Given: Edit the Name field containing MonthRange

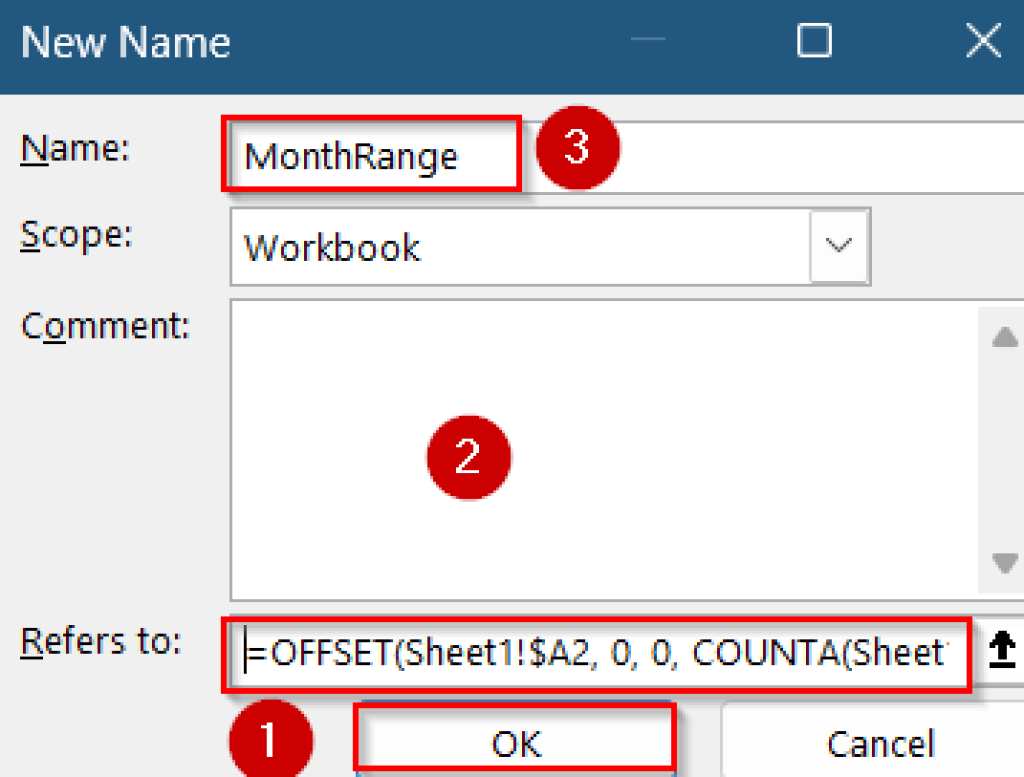Looking at the screenshot, I should tap(370, 155).
